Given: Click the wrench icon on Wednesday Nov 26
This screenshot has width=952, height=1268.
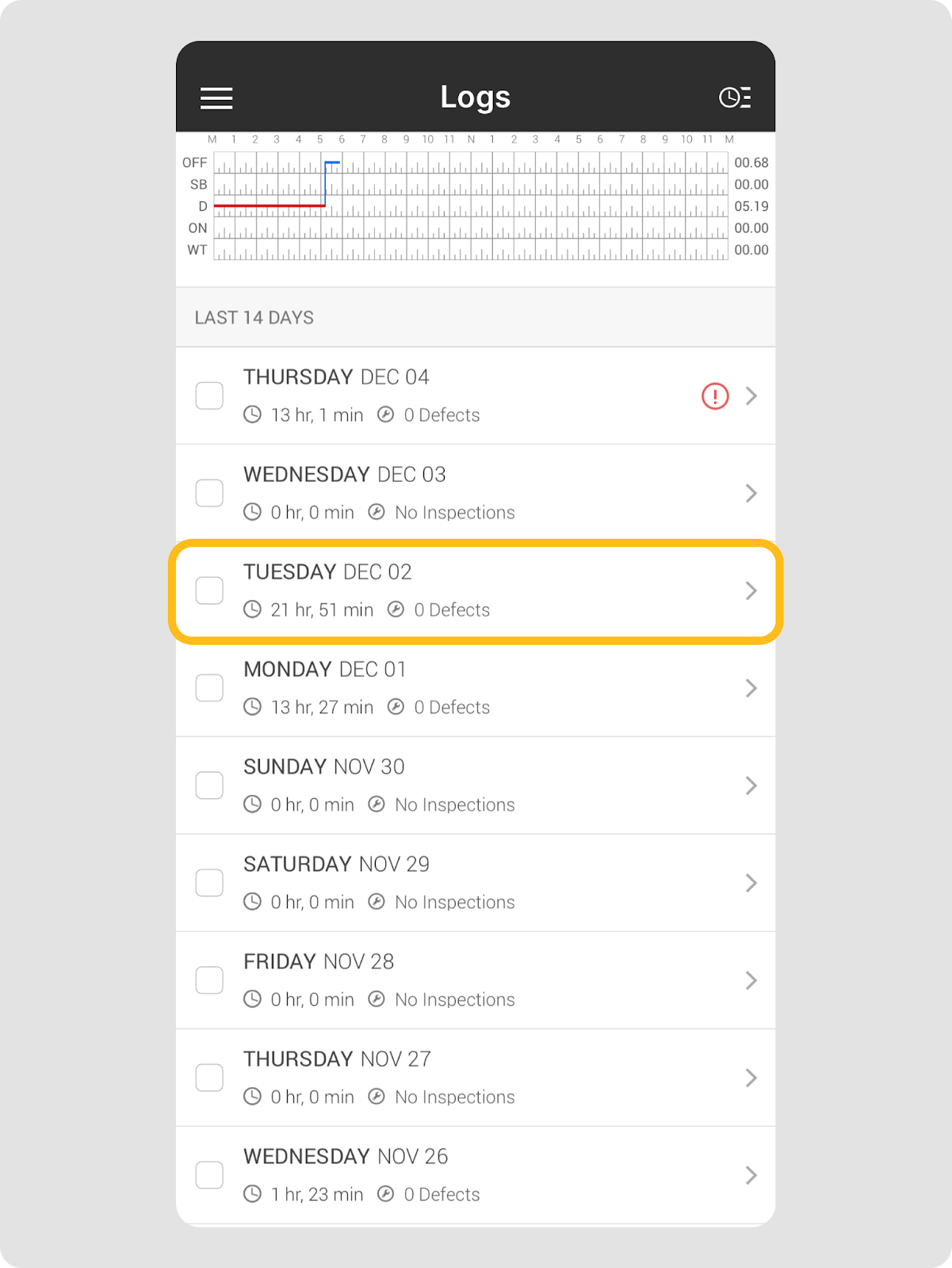Looking at the screenshot, I should coord(385,1194).
